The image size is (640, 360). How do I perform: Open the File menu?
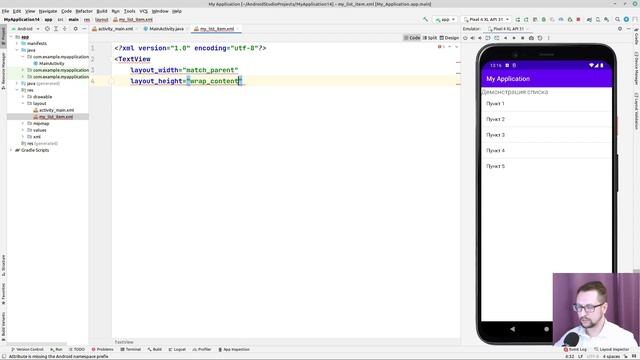click(5, 11)
